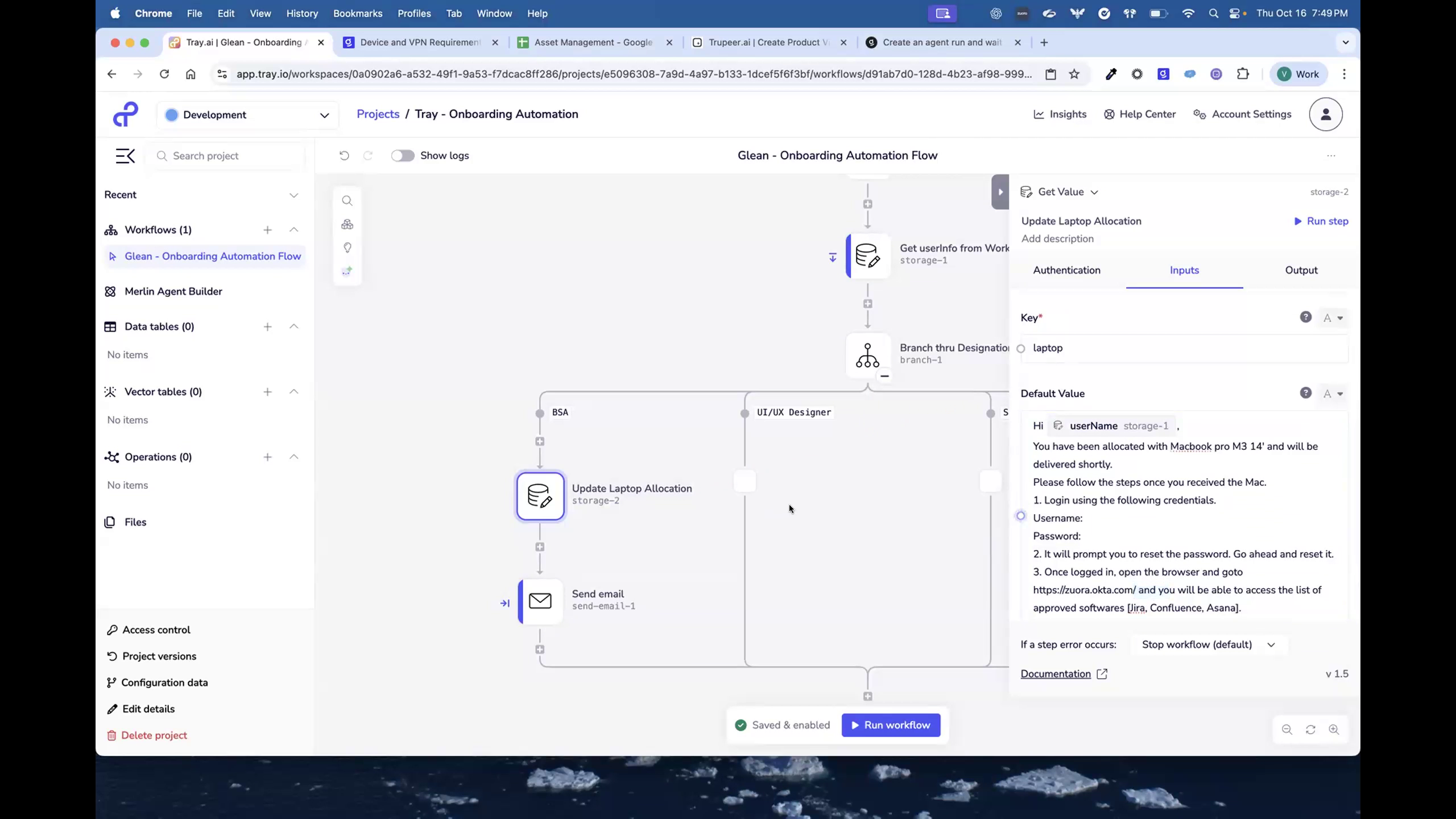Image resolution: width=1456 pixels, height=819 pixels.
Task: Open the Key field help question mark icon
Action: point(1305,317)
